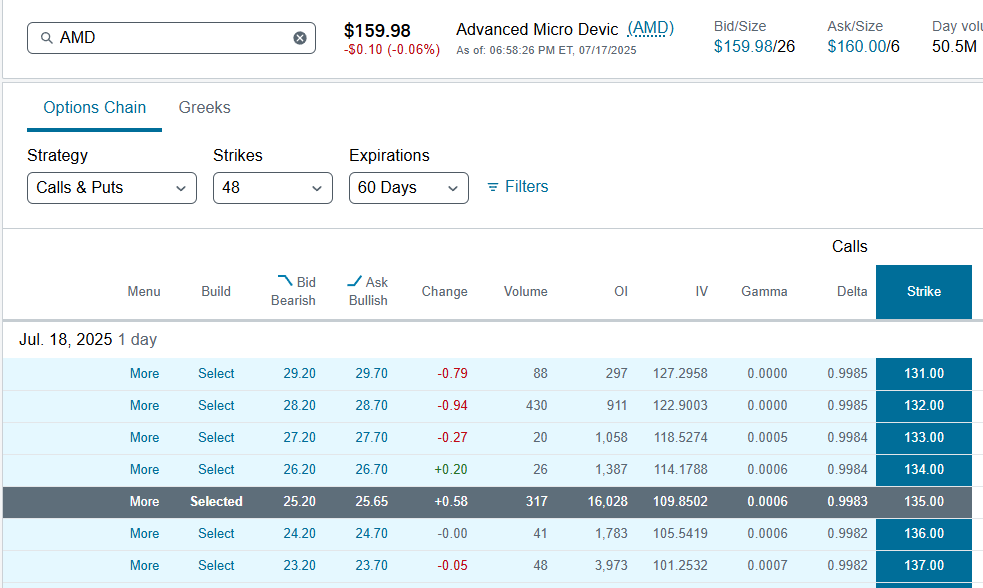The height and width of the screenshot is (588, 983).
Task: Click Select for the 132.00 strike
Action: [216, 406]
